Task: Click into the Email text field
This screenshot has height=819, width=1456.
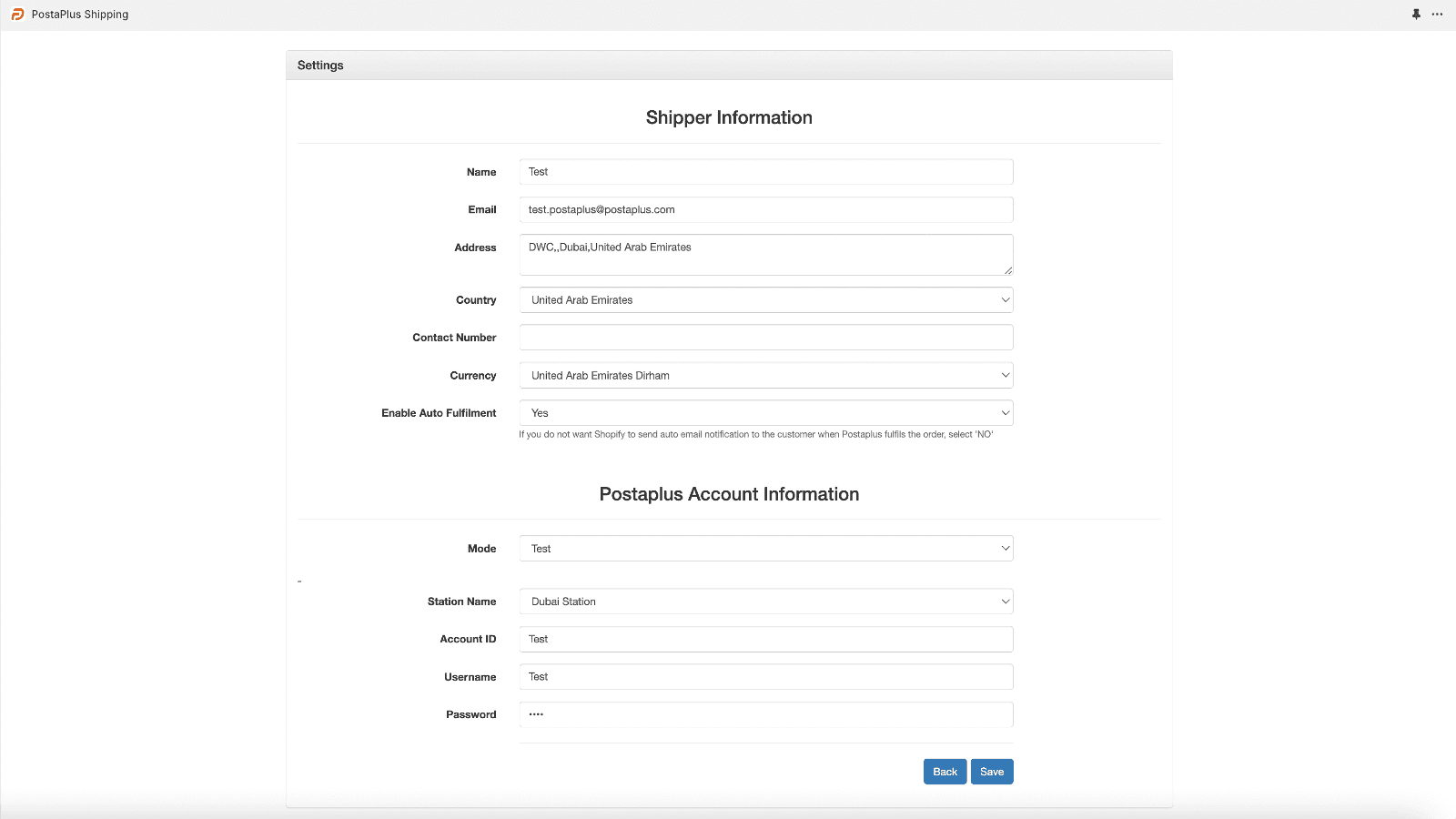Action: point(765,210)
